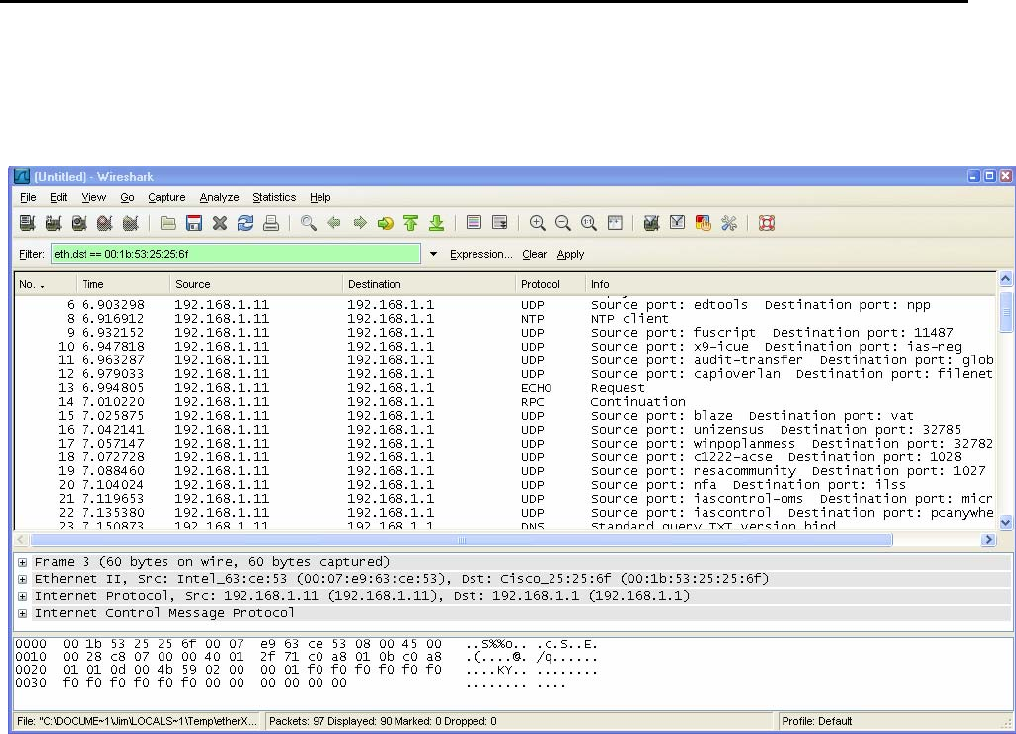Viewport: 1016px width, 734px height.
Task: Find a packet with magnifier icon
Action: 308,224
